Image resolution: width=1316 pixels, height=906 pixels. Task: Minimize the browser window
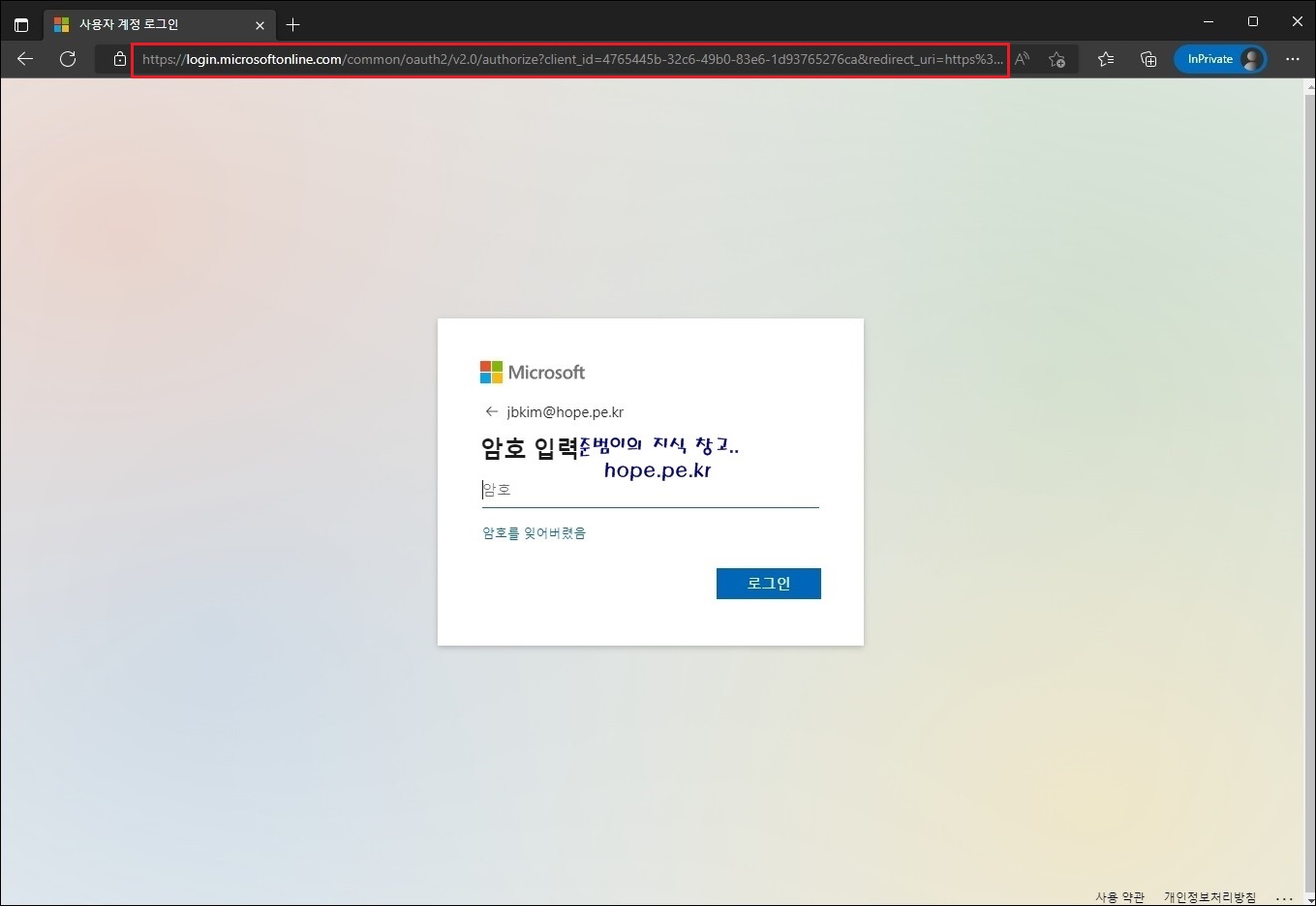pyautogui.click(x=1209, y=21)
